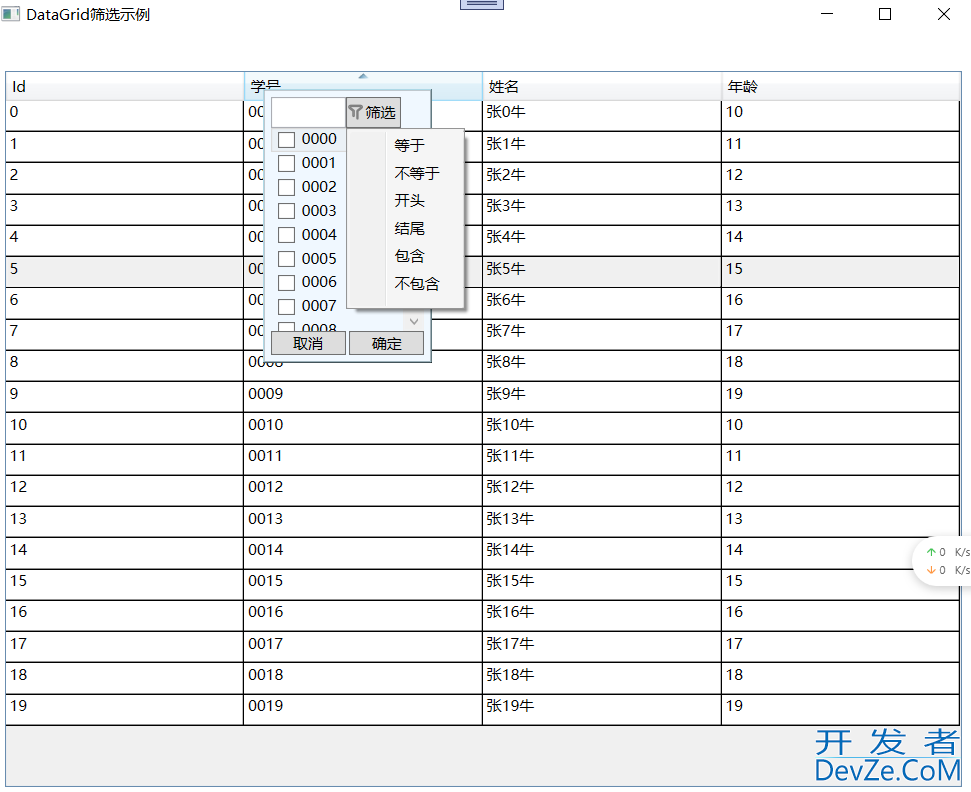Tick the 0004 checkbox
The image size is (971, 792).
point(286,235)
